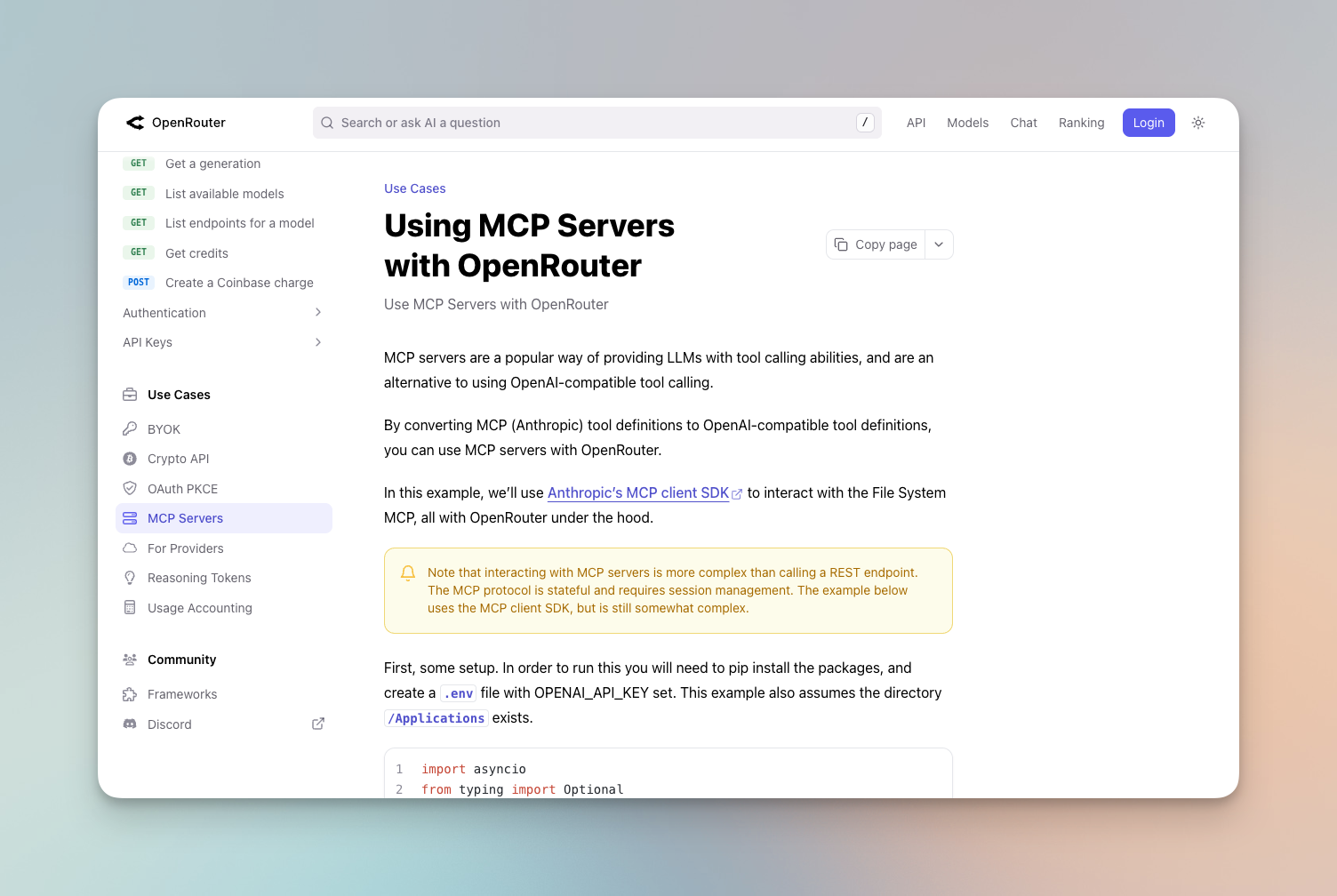Click the .env inline code
This screenshot has height=896, width=1337.
pos(459,693)
